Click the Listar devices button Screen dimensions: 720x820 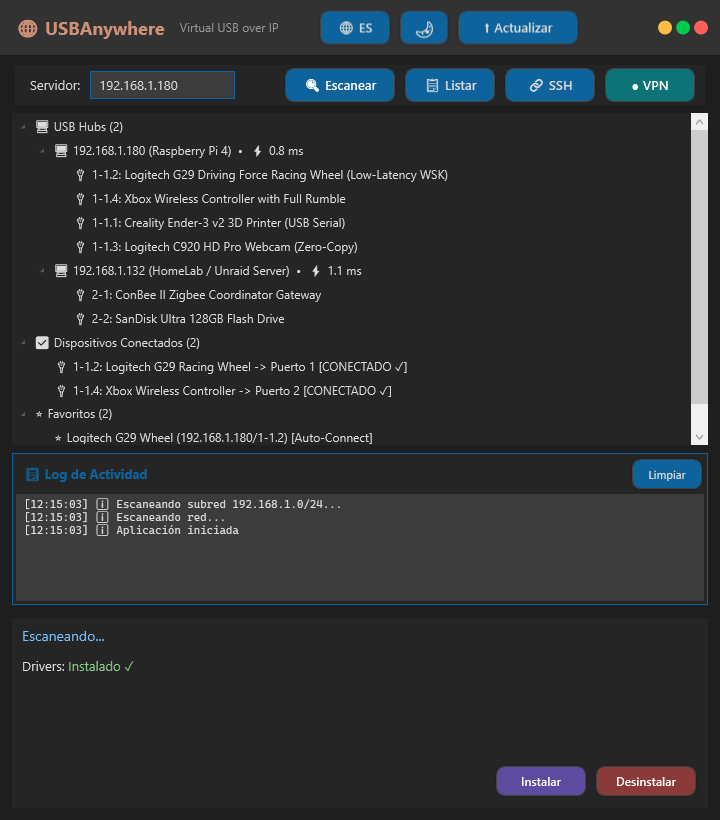click(450, 85)
